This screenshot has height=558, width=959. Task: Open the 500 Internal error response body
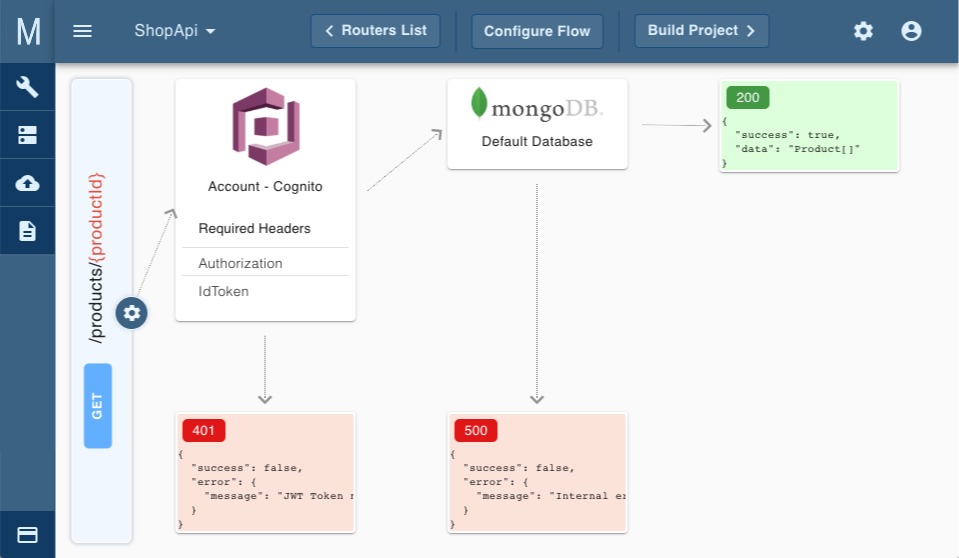click(537, 488)
